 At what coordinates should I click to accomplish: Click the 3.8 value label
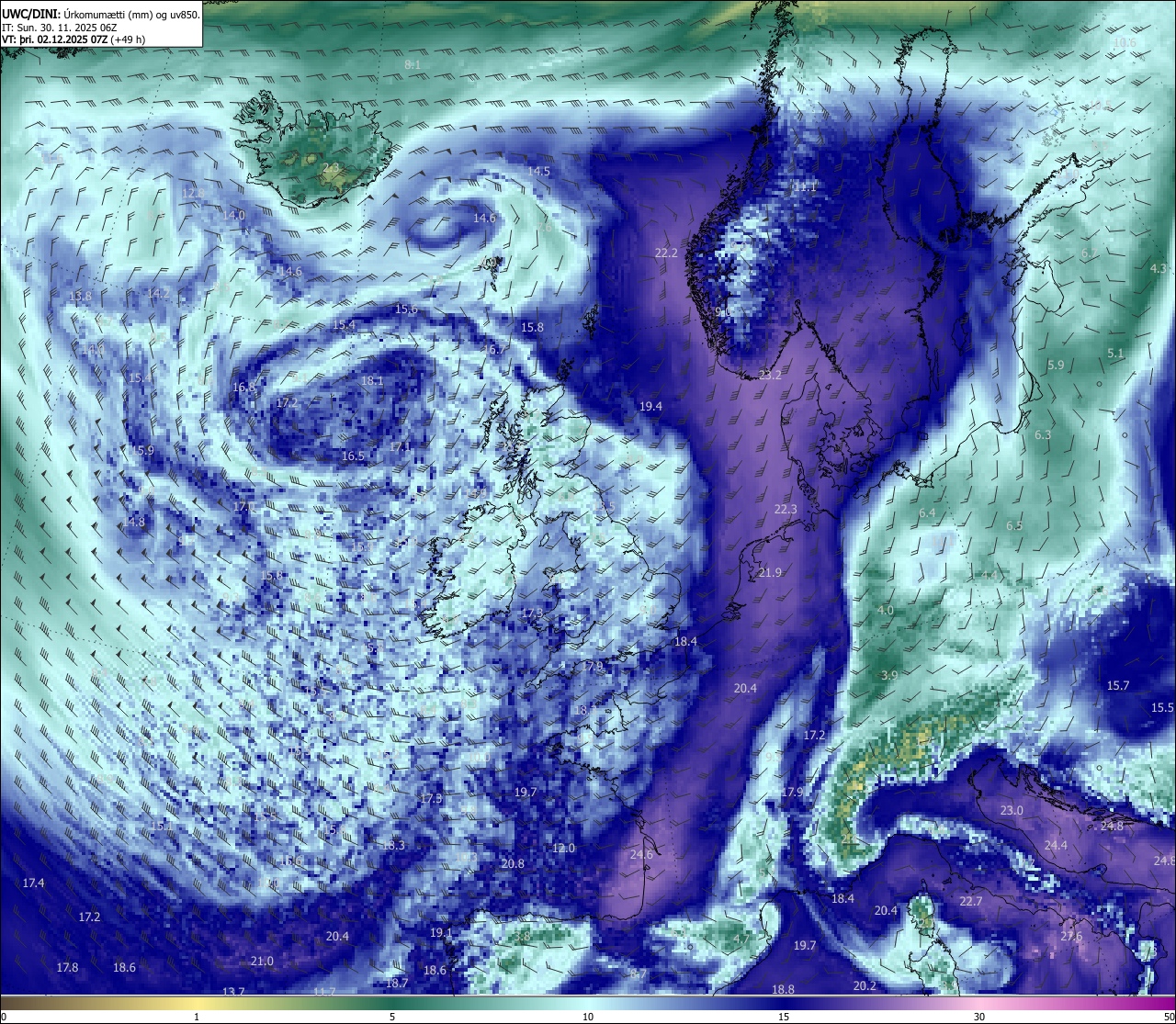pyautogui.click(x=522, y=936)
